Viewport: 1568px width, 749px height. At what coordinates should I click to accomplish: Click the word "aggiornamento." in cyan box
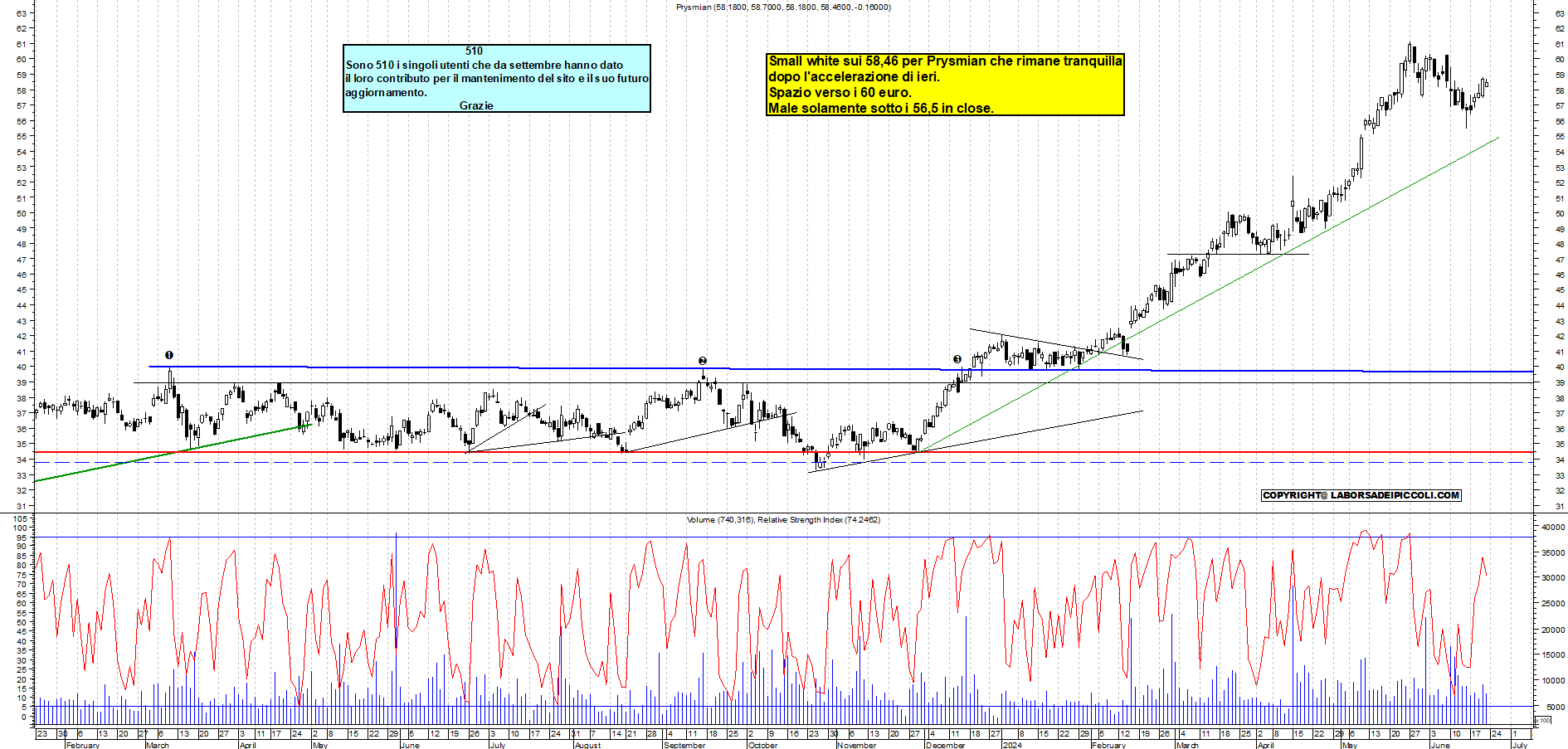click(386, 92)
